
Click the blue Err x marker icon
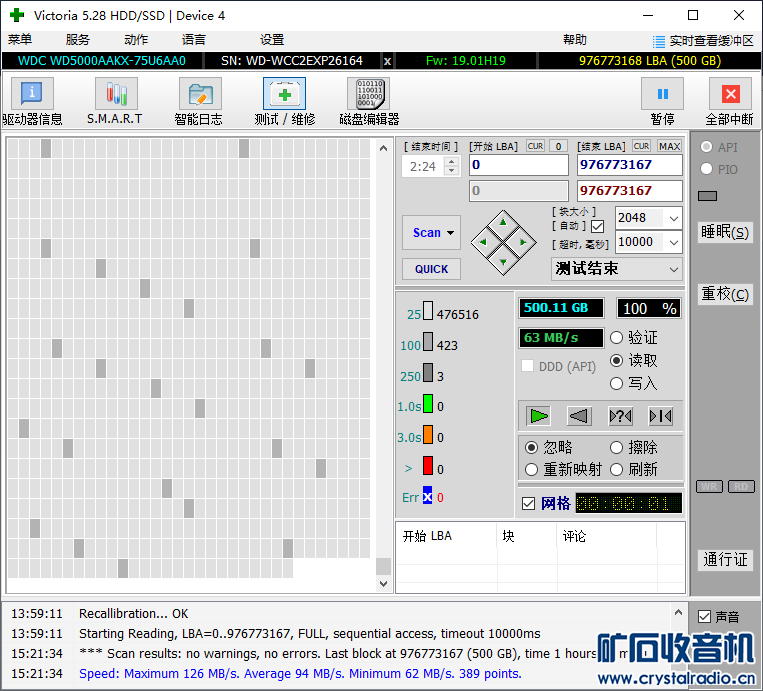click(x=427, y=497)
